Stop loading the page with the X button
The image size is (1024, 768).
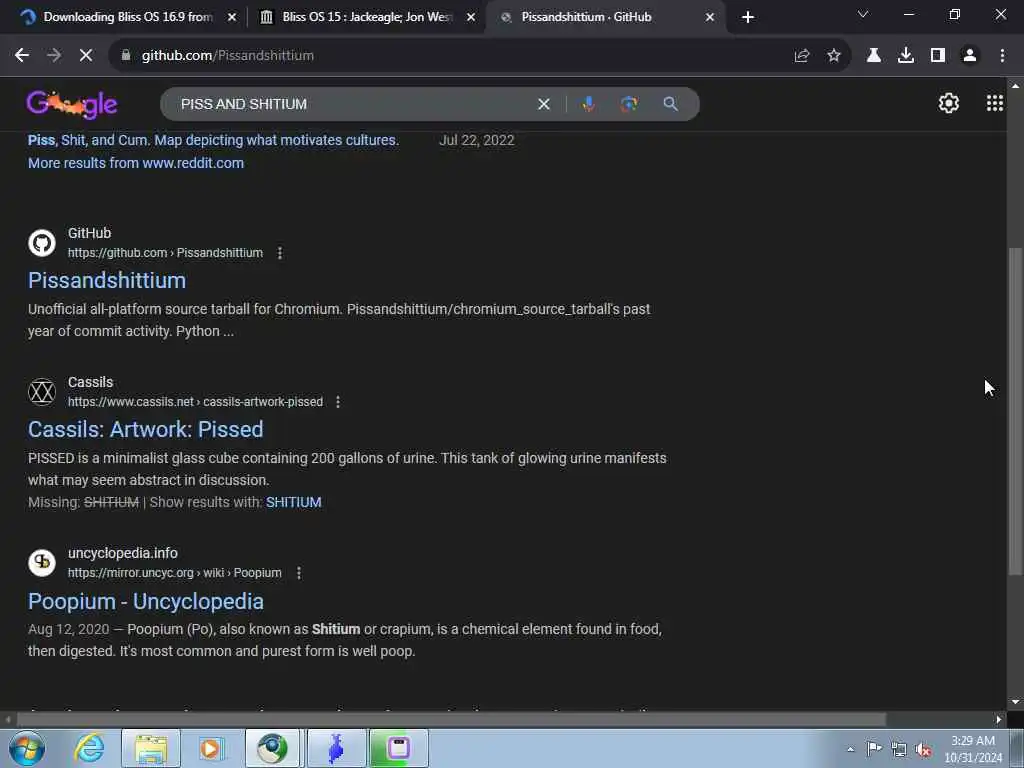86,56
